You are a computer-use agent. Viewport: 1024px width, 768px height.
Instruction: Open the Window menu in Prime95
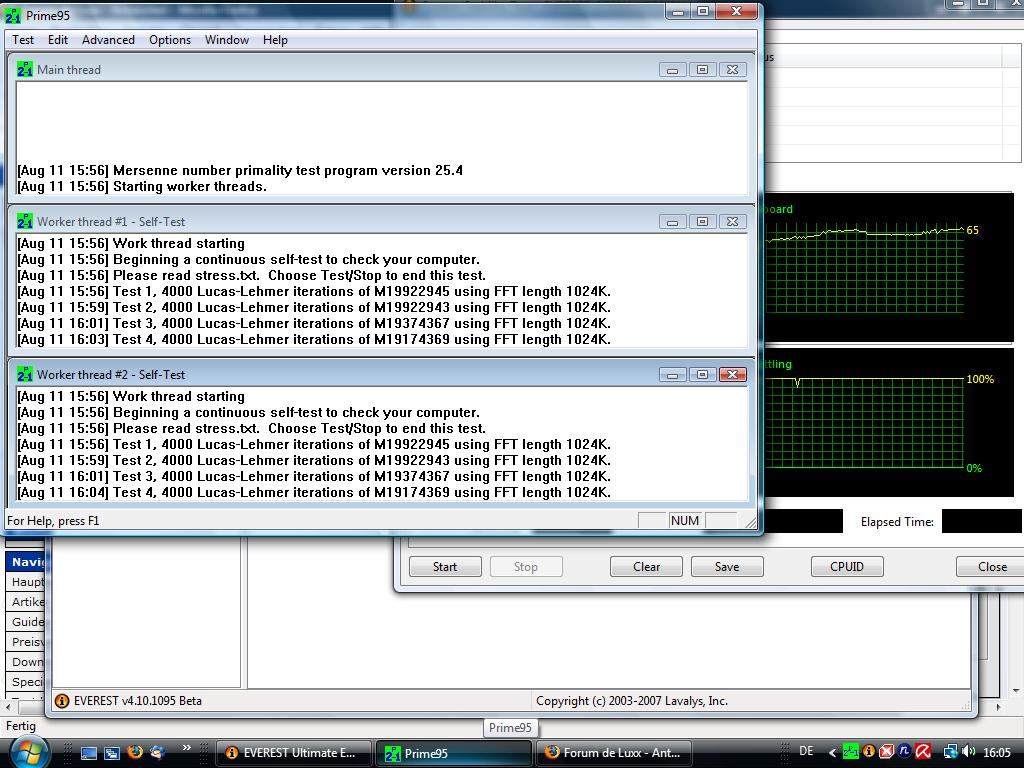click(227, 40)
